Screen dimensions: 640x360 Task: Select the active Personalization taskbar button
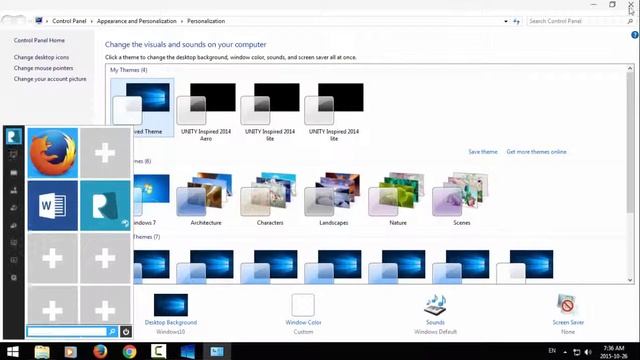(x=217, y=351)
